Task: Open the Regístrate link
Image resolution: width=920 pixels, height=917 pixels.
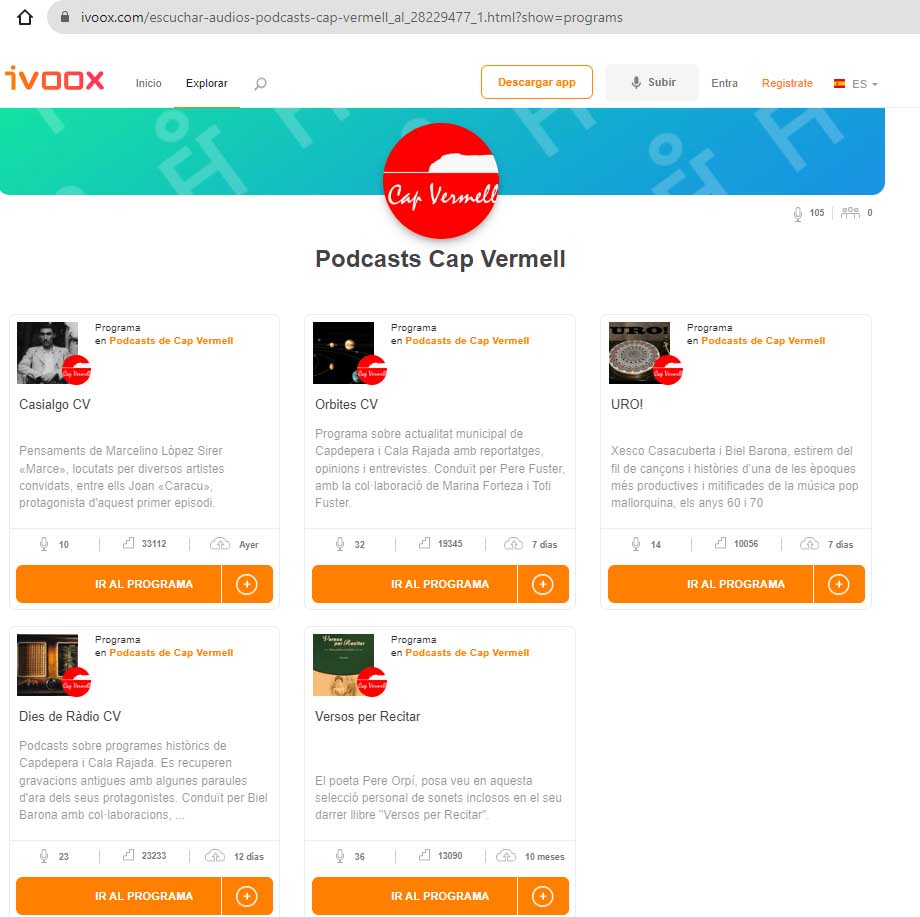Action: click(x=787, y=83)
